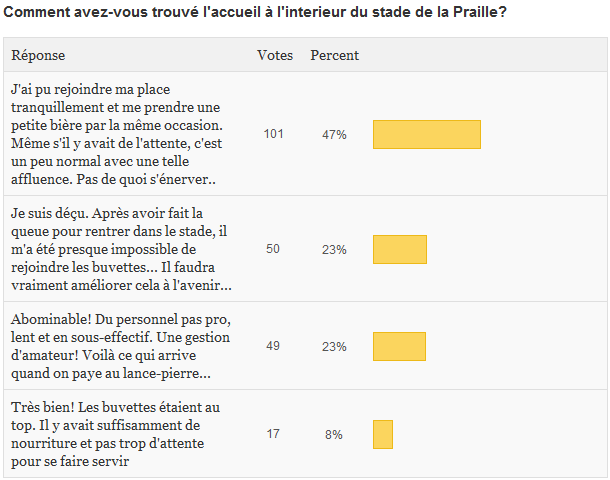Select the answer starting "Abominable!"
Viewport: 610px width, 480px height.
(120, 346)
